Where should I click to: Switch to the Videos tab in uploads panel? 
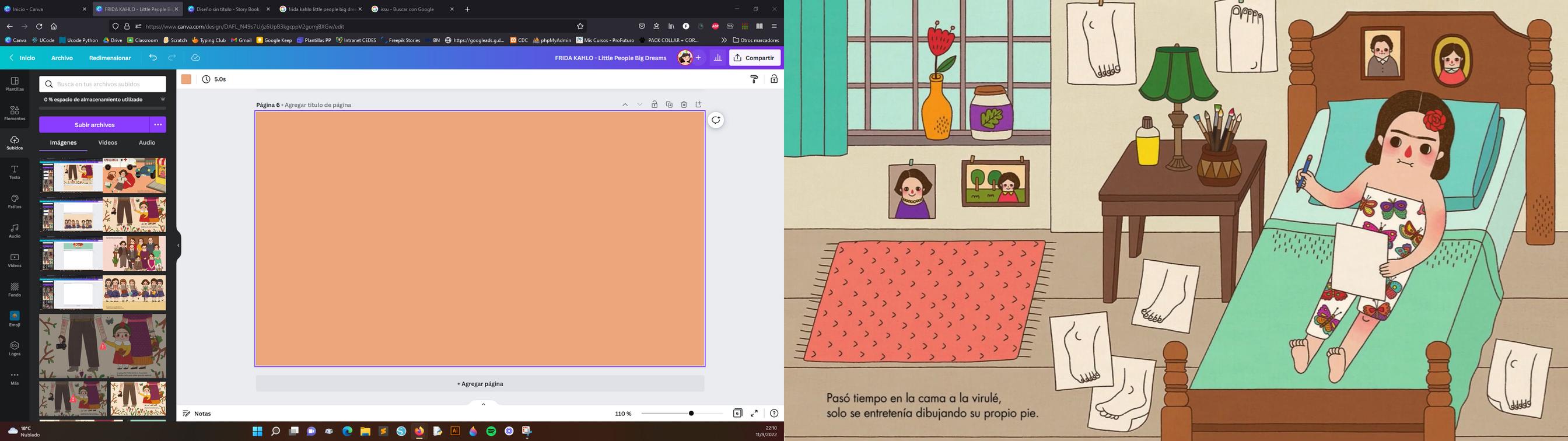(108, 142)
